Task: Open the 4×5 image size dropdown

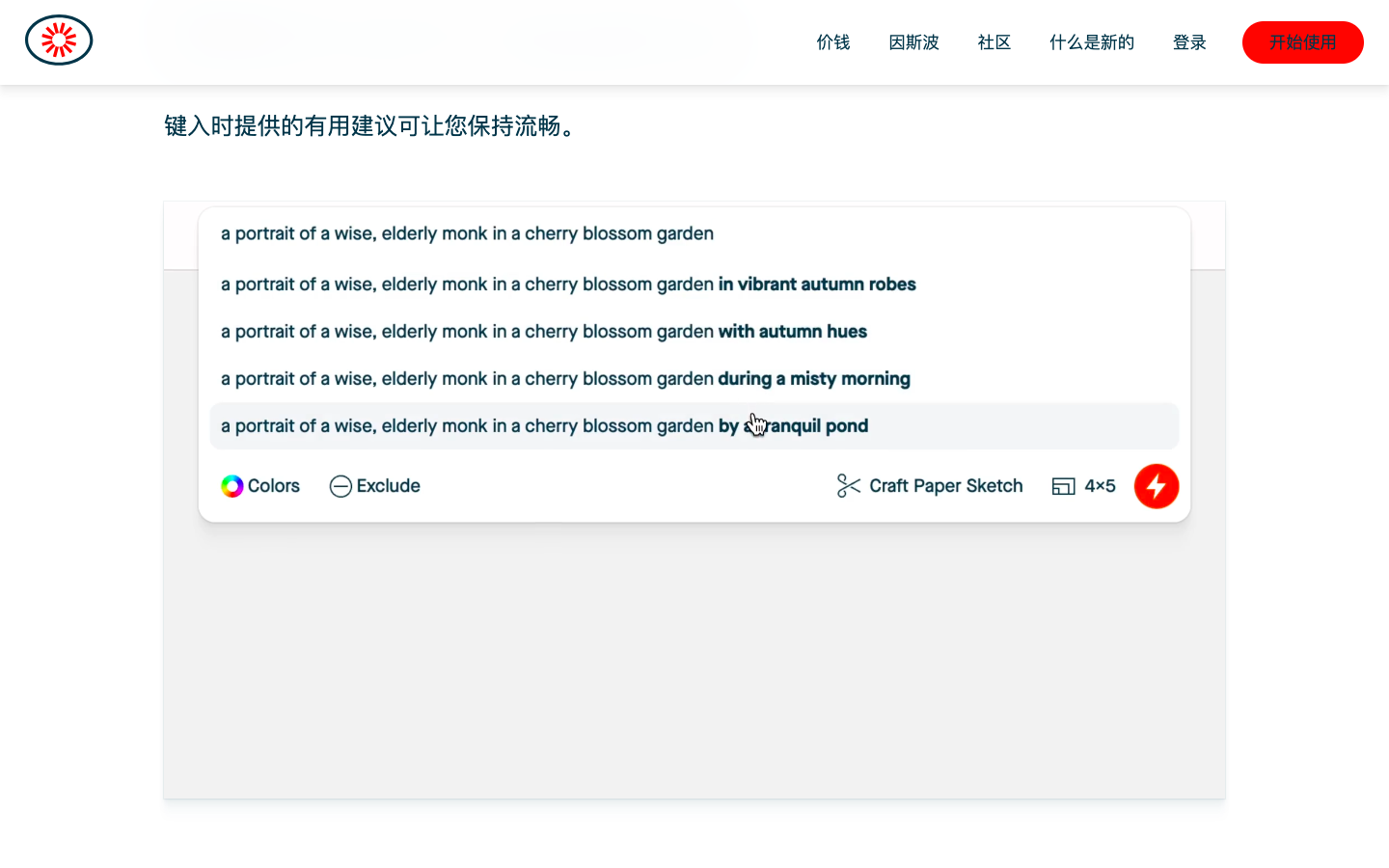Action: [x=1100, y=486]
